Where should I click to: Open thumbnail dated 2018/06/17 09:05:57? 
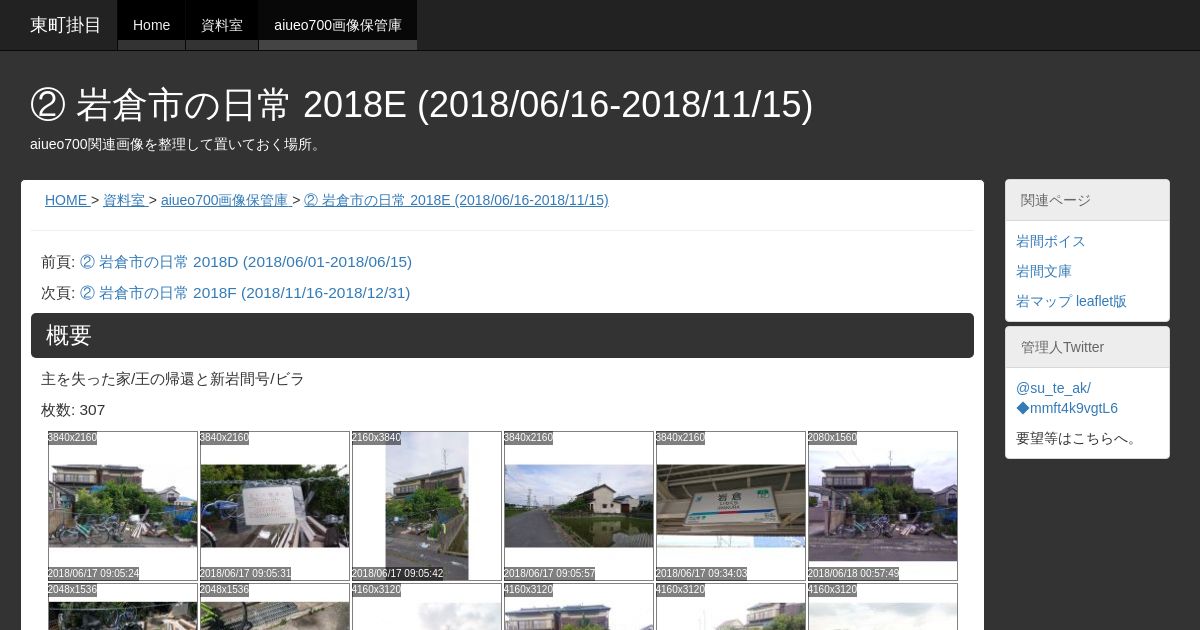point(579,506)
